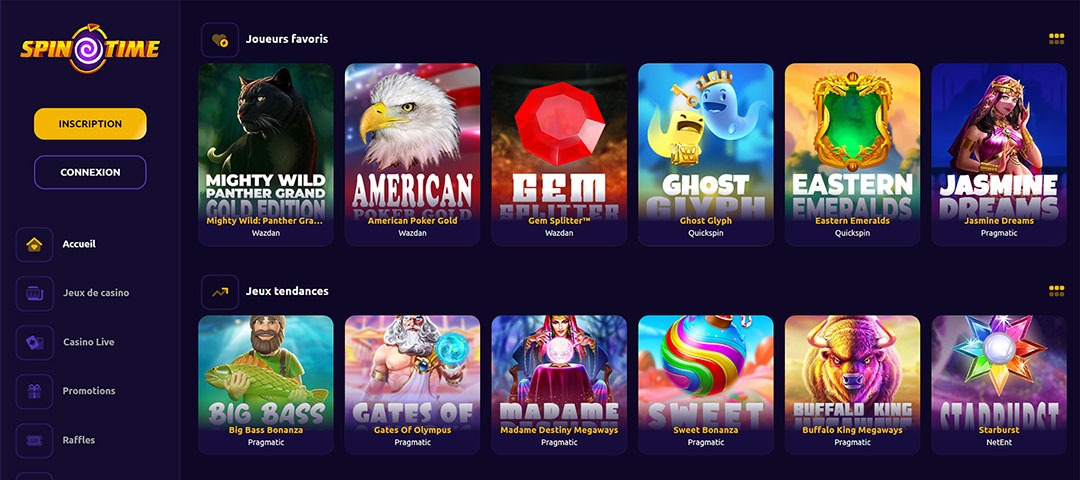This screenshot has height=480, width=1080.
Task: Open the Casino Live cards icon
Action: pyautogui.click(x=34, y=342)
